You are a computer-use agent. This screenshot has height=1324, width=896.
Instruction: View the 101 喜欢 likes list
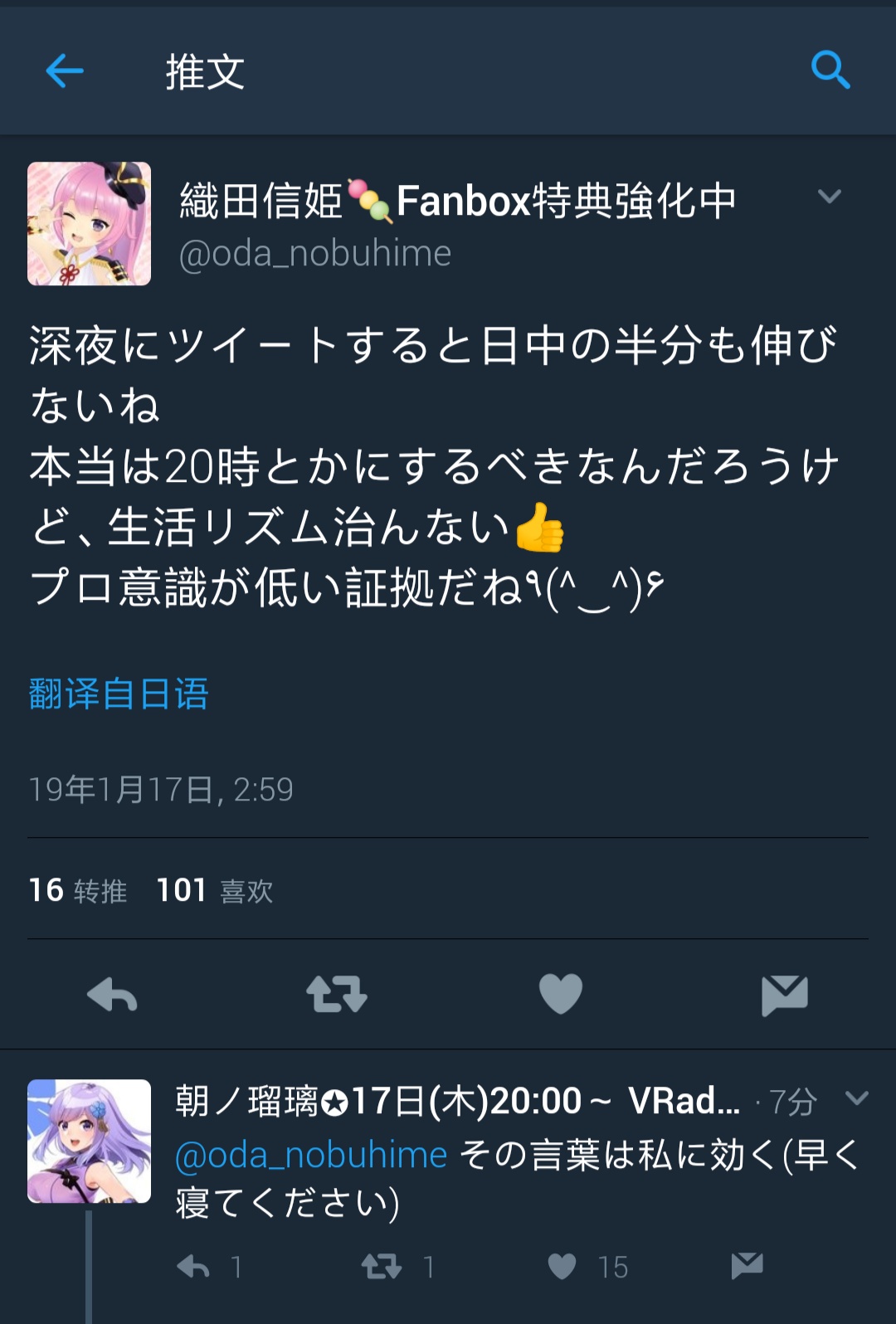click(x=215, y=890)
